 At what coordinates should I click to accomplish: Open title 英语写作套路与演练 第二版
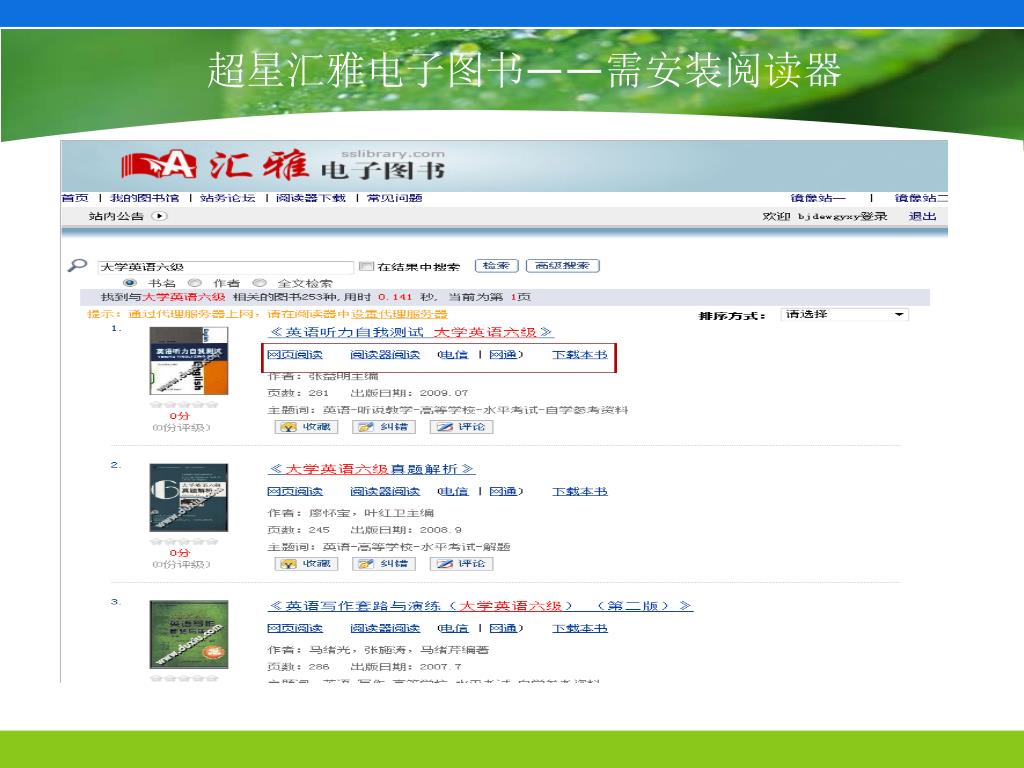(x=480, y=606)
